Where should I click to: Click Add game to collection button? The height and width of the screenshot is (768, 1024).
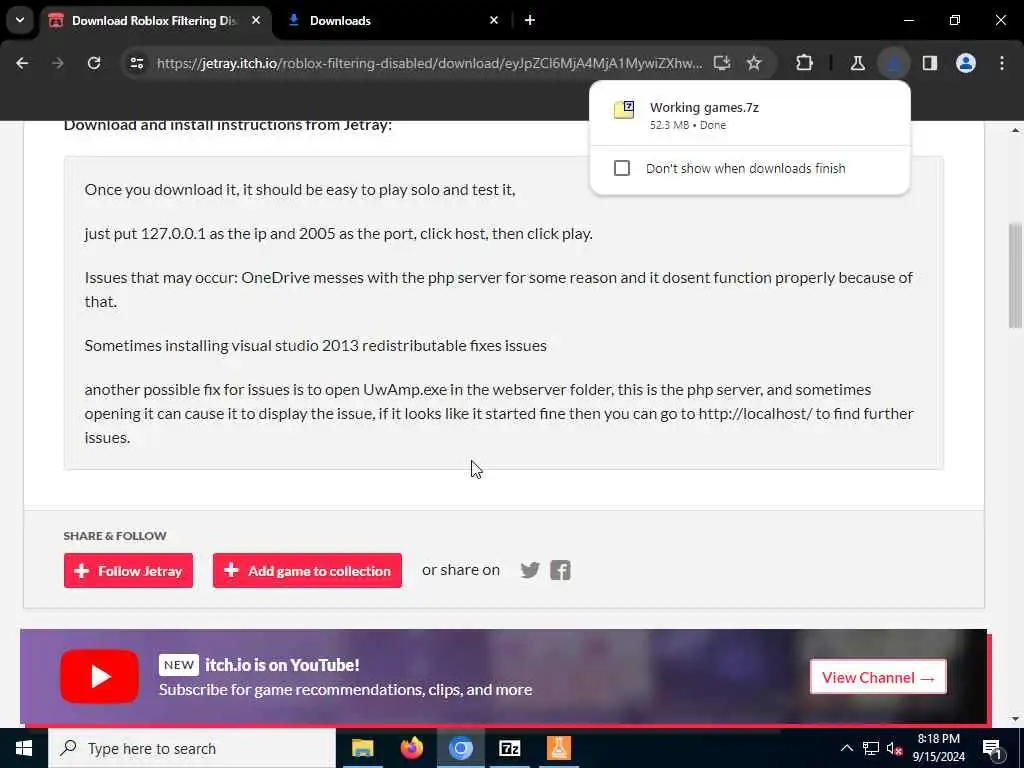[x=307, y=571]
